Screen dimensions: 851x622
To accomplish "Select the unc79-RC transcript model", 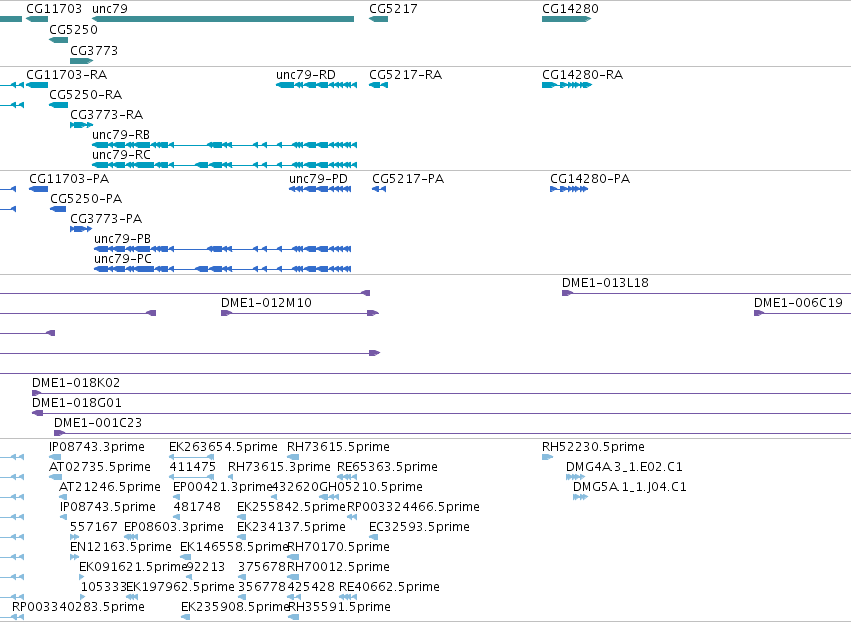I will point(225,165).
